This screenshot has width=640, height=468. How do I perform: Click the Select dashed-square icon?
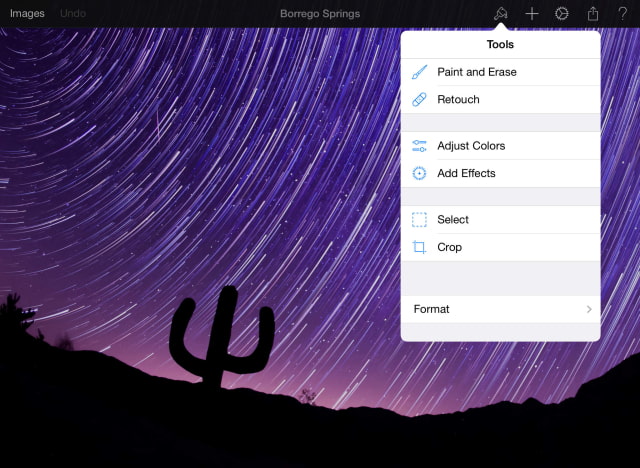[419, 220]
